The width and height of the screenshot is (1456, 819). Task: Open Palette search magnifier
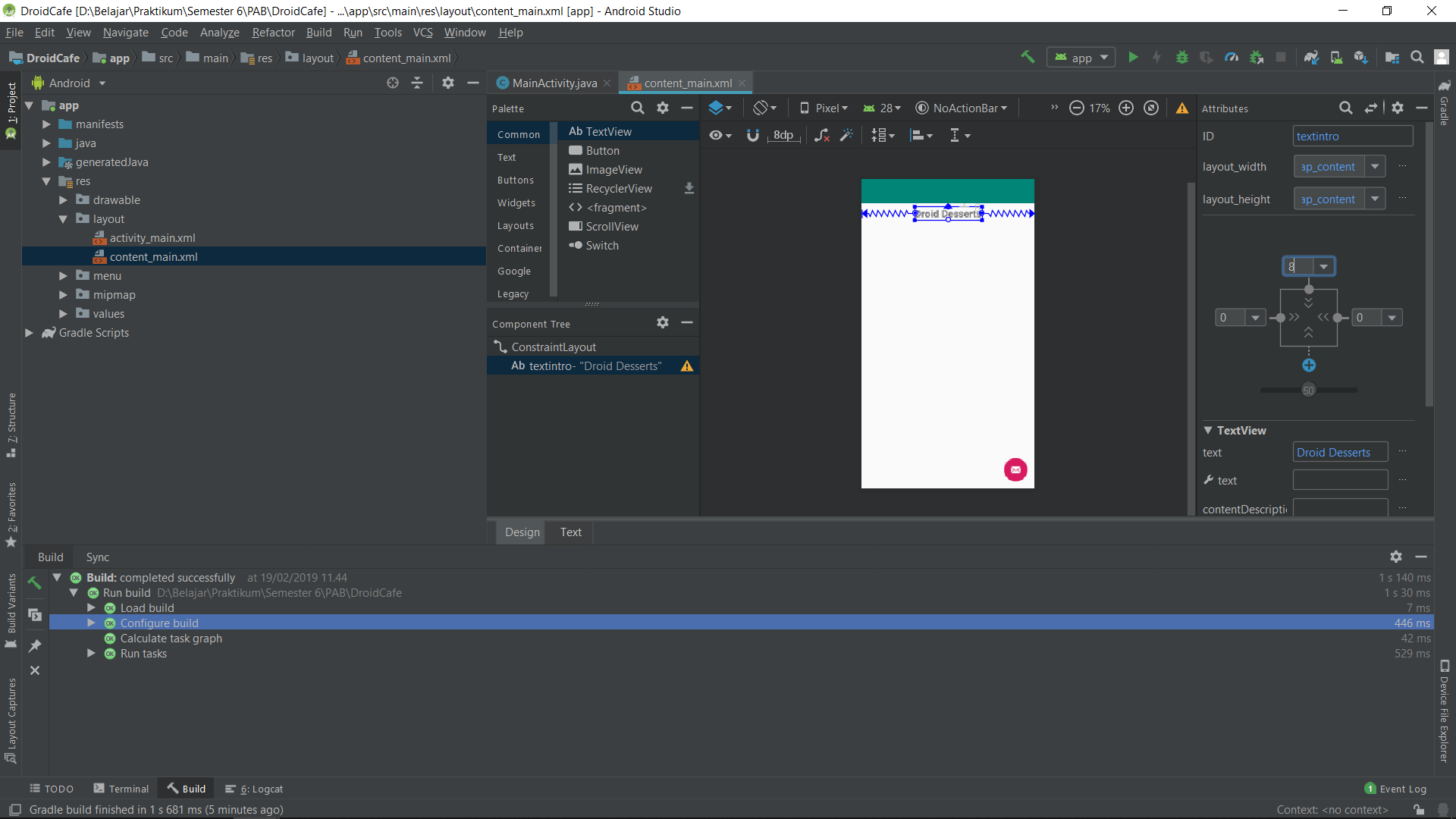638,108
